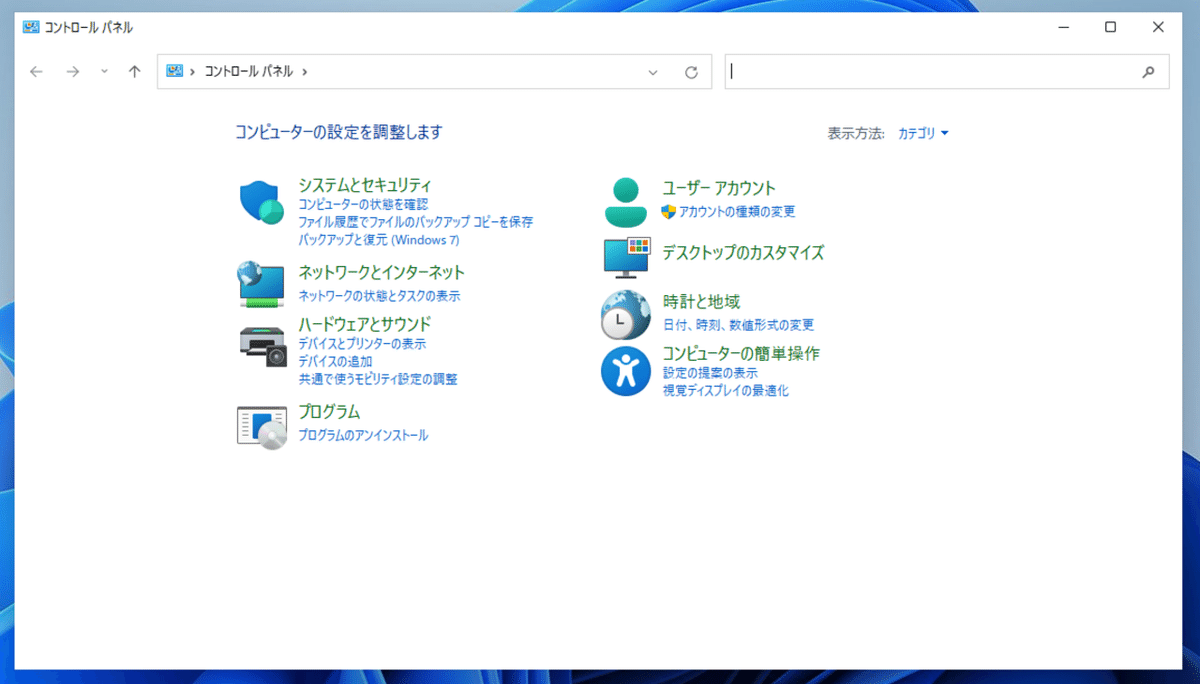Open 共通で使うモビリティ設定の調整 link
This screenshot has height=684, width=1200.
pyautogui.click(x=378, y=379)
